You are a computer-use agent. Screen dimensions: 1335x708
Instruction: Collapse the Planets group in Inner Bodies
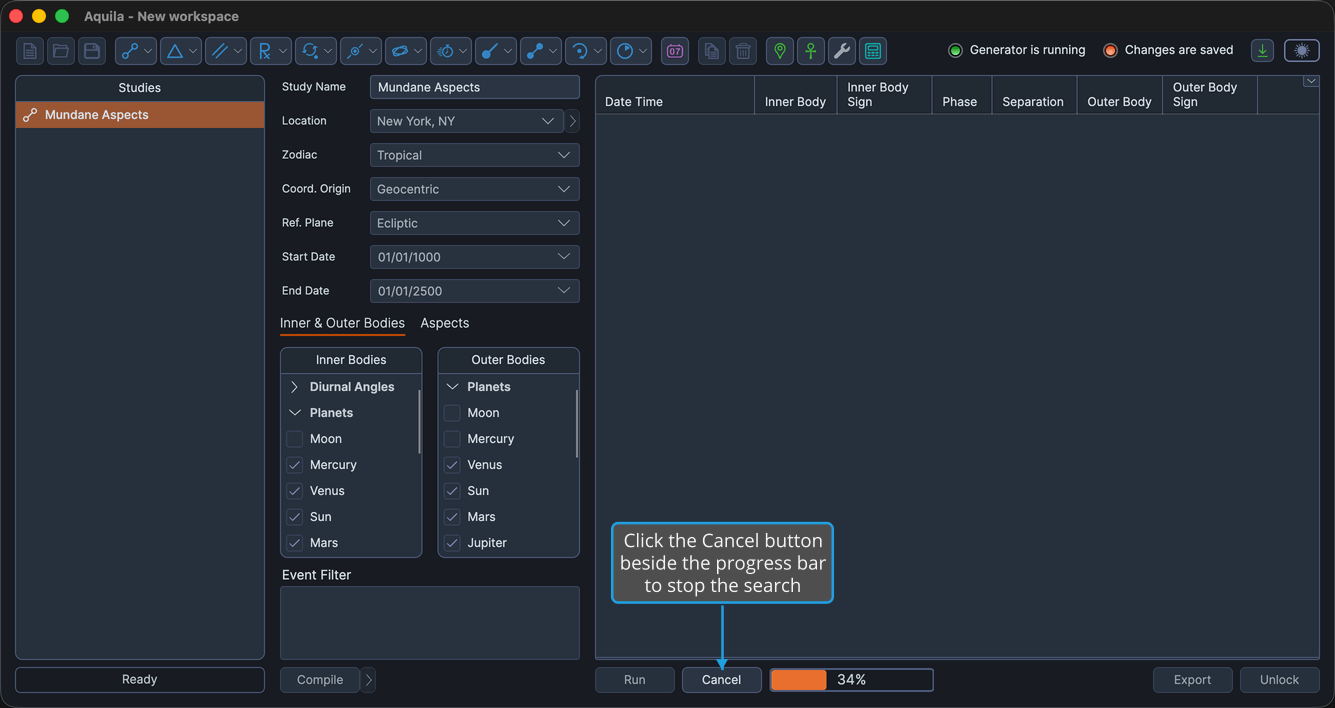point(294,413)
